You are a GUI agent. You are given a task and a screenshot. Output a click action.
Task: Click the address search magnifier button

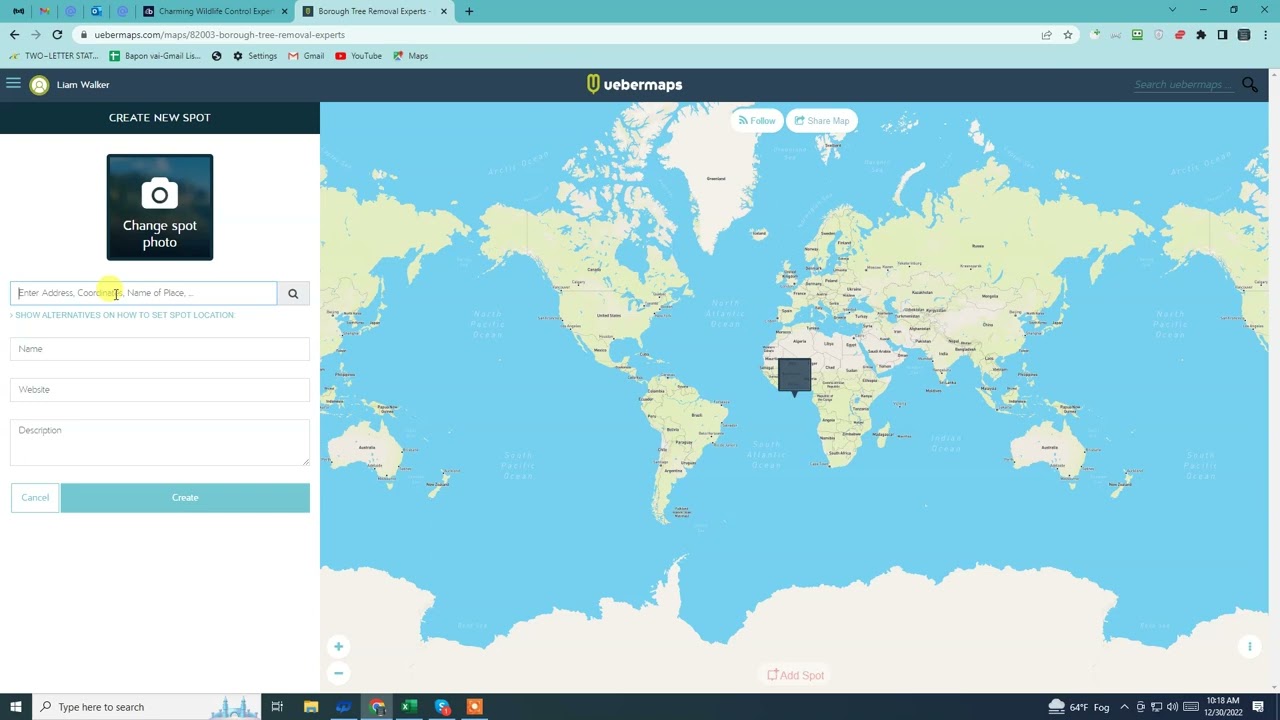pos(293,293)
